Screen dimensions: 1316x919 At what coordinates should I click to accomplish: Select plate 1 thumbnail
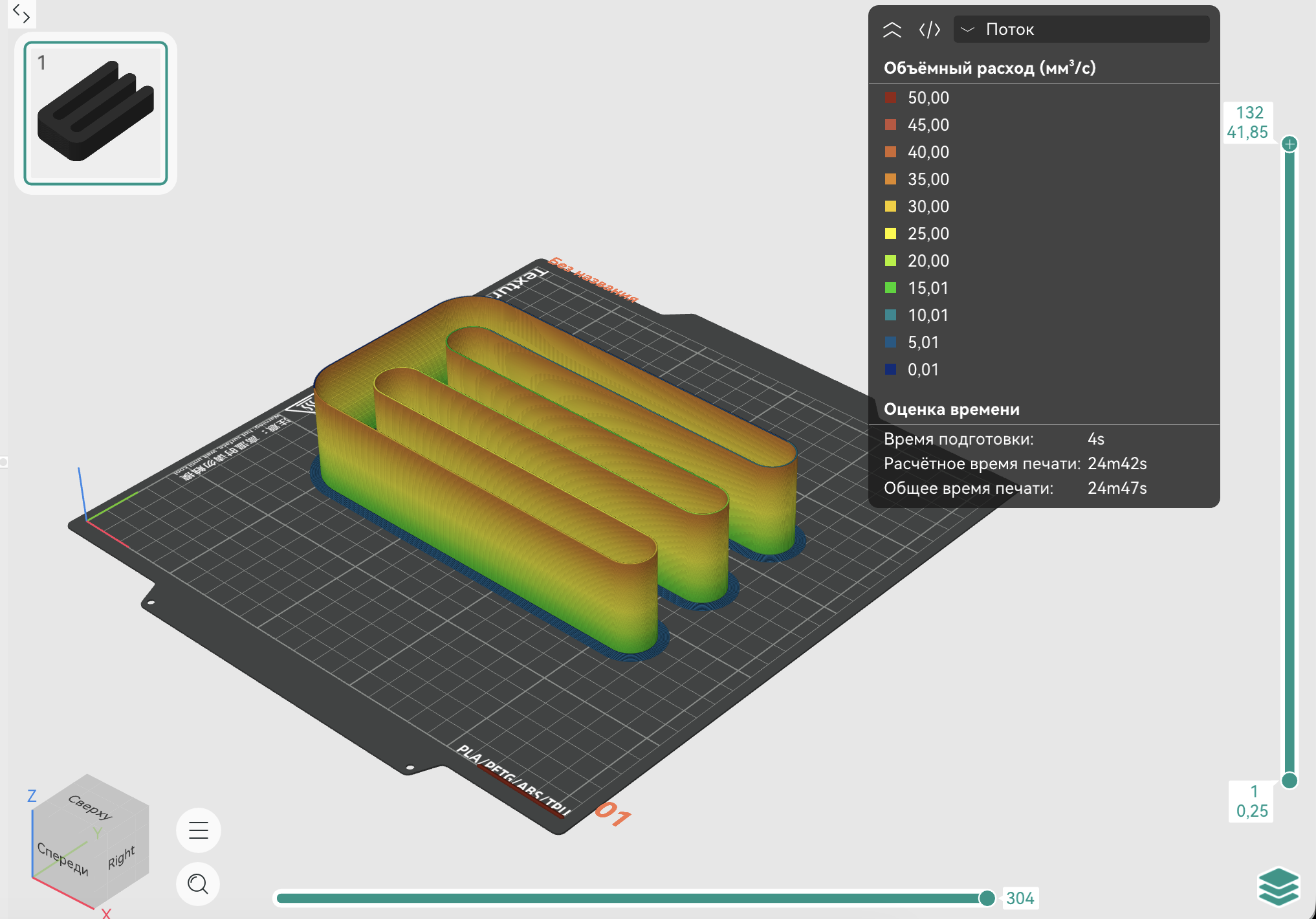click(x=96, y=113)
